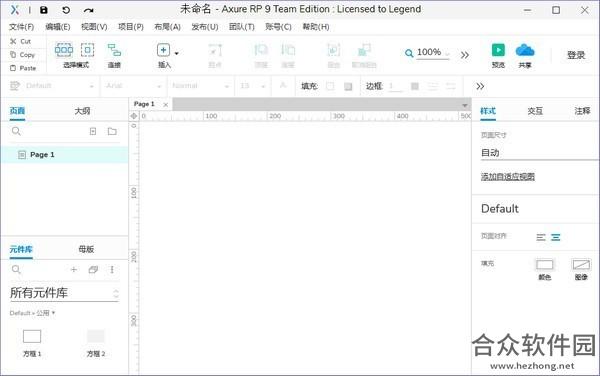Screen dimensions: 600x376
Task: Click the add adaptive views link
Action: point(507,177)
